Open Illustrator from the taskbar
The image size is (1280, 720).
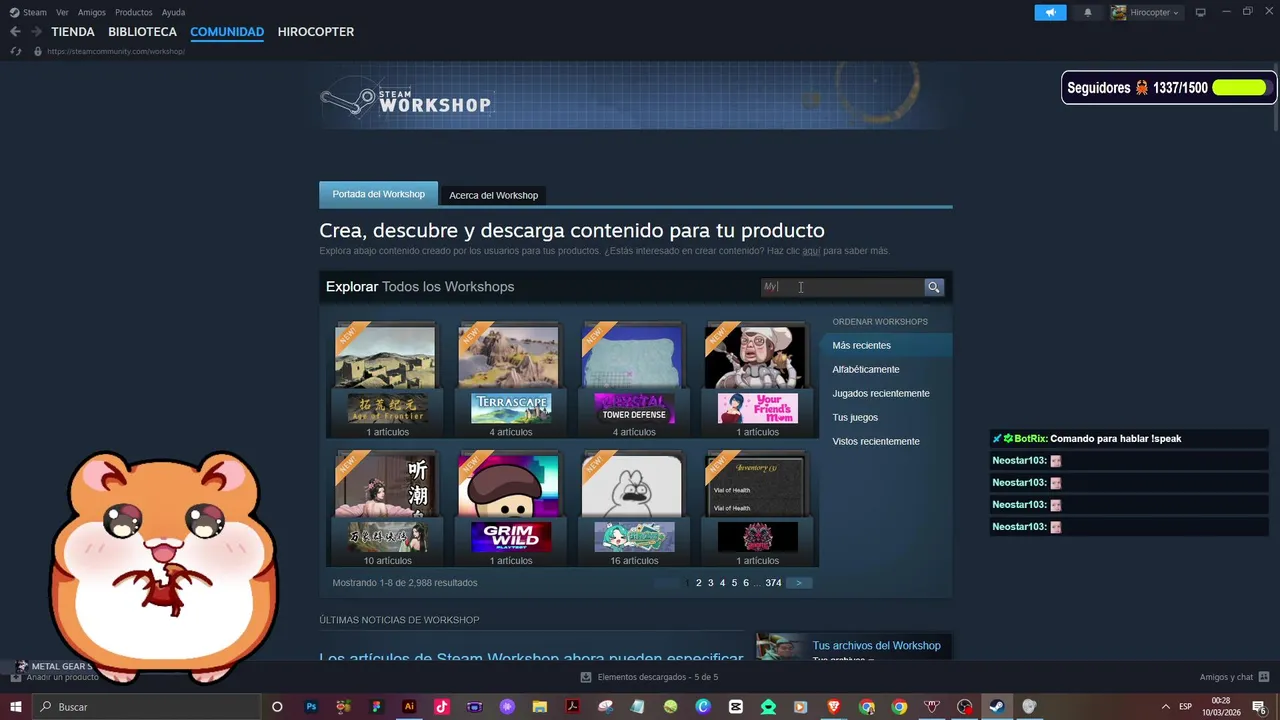pyautogui.click(x=409, y=707)
